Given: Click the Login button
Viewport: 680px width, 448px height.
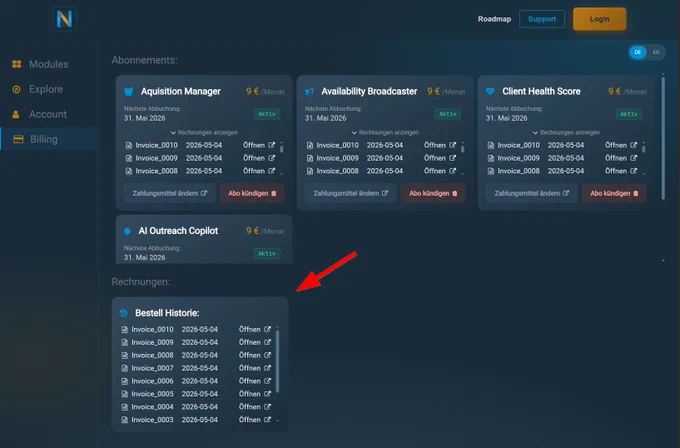Looking at the screenshot, I should pos(599,19).
